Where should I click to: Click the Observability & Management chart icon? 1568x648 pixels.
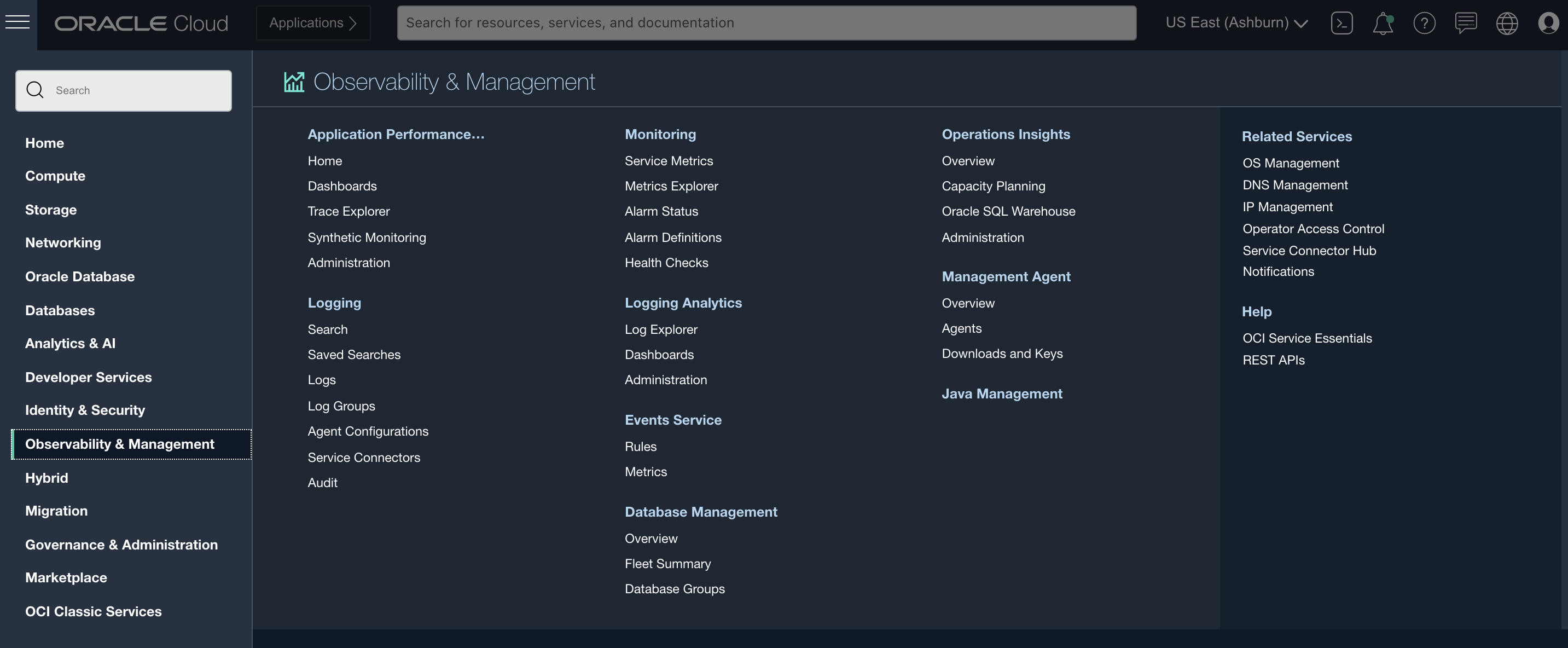[294, 81]
